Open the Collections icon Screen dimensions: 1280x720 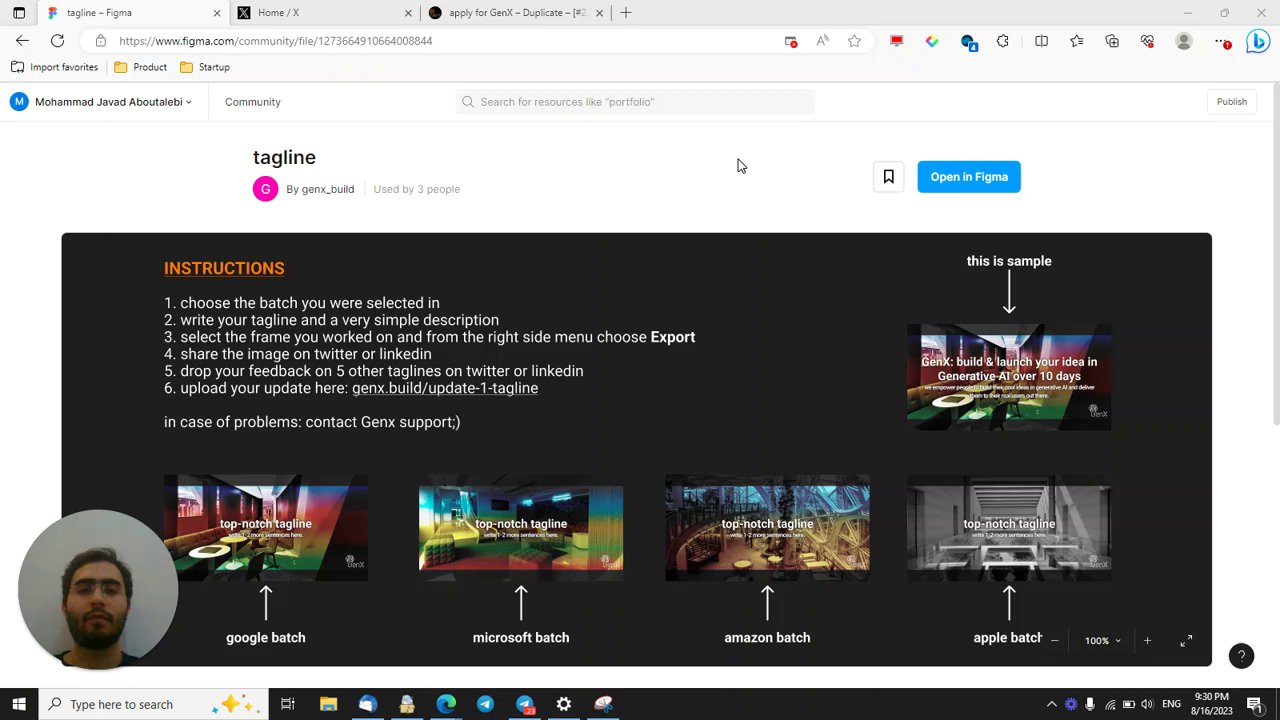point(1112,41)
